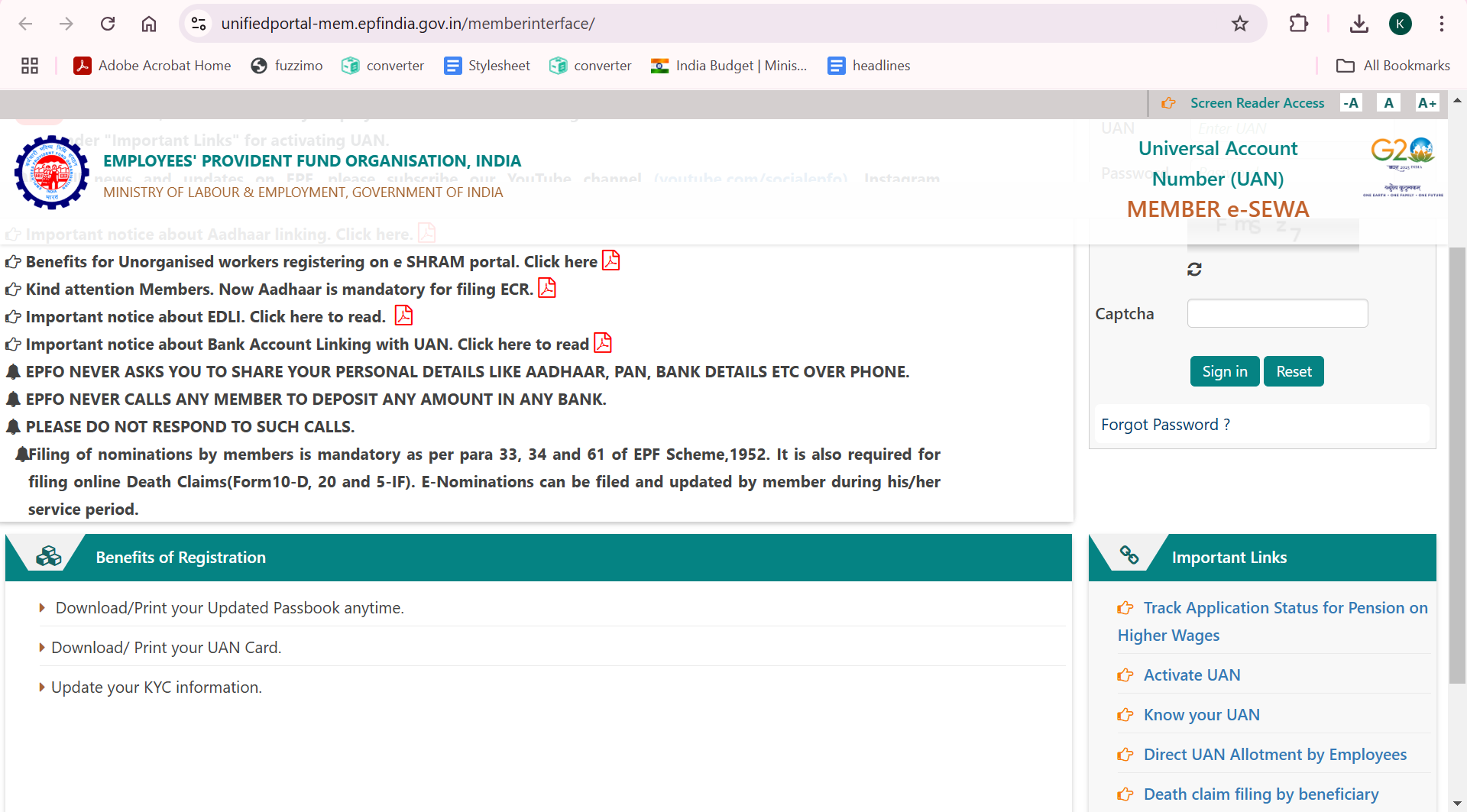Increase font size using A+

click(1427, 102)
